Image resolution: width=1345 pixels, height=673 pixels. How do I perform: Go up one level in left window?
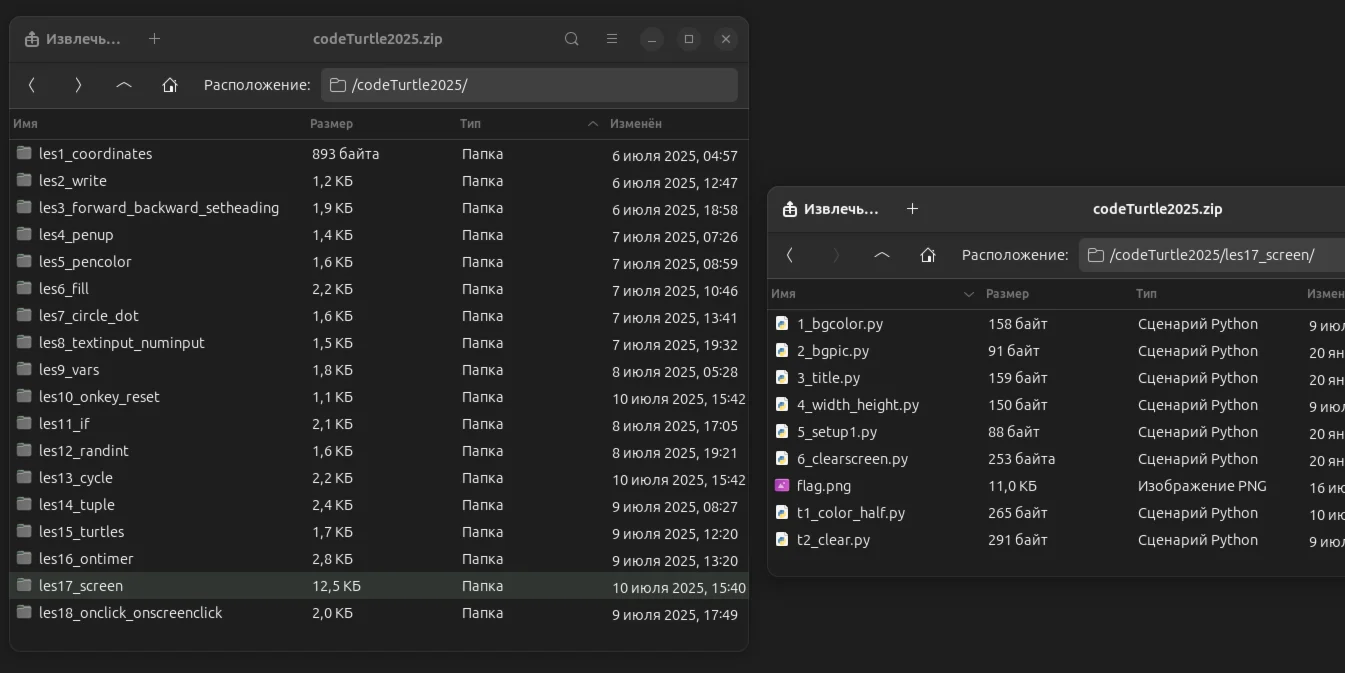coord(124,85)
